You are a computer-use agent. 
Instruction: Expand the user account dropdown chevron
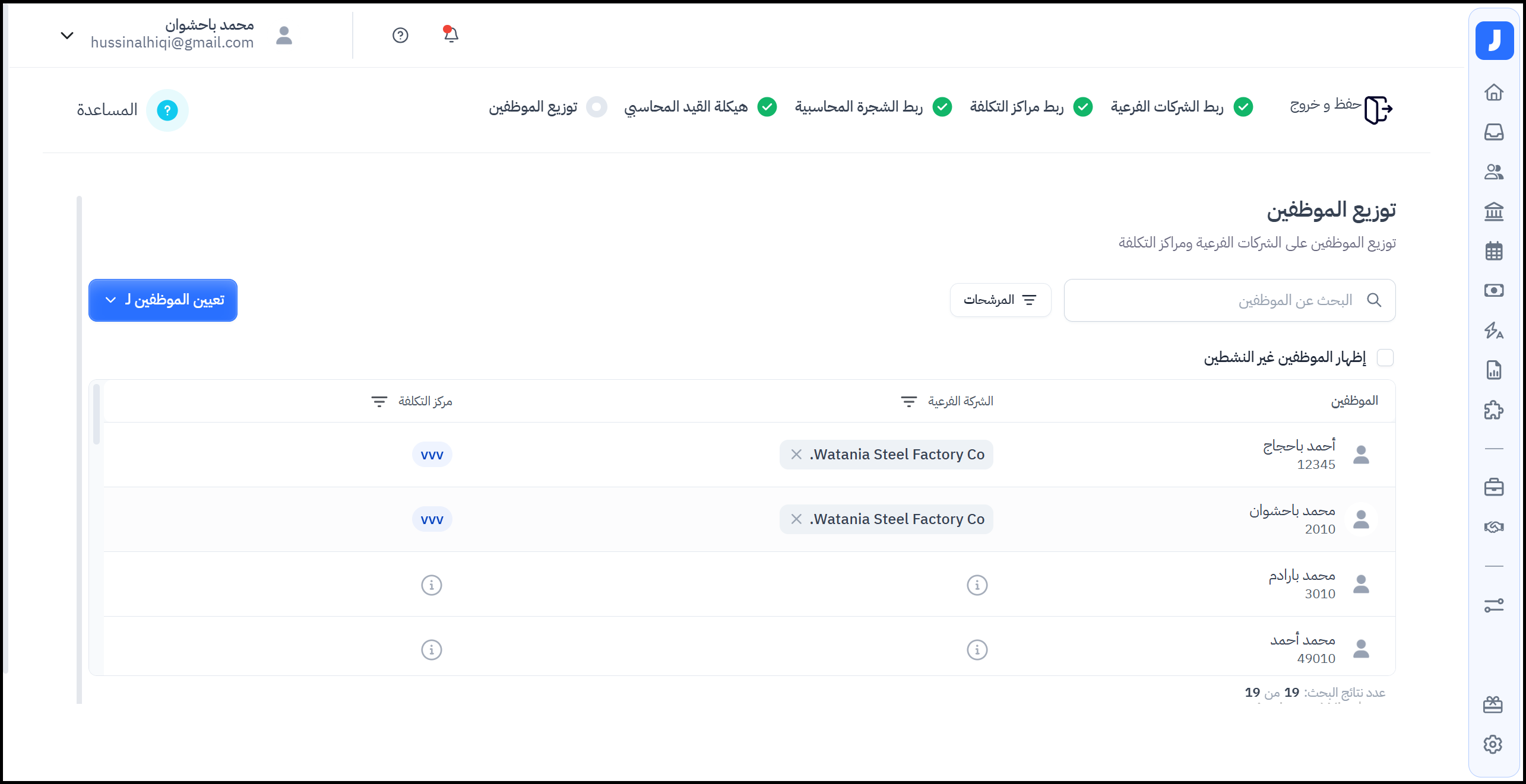point(67,36)
